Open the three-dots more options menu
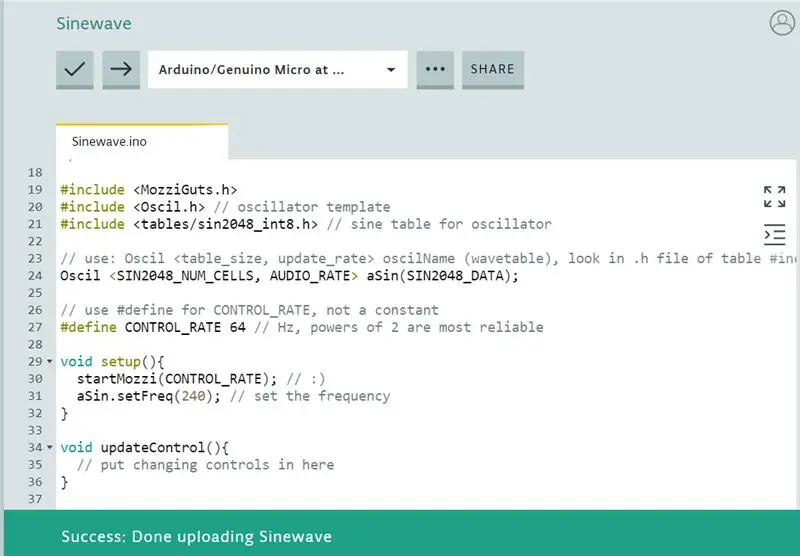Viewport: 800px width, 556px height. tap(435, 69)
